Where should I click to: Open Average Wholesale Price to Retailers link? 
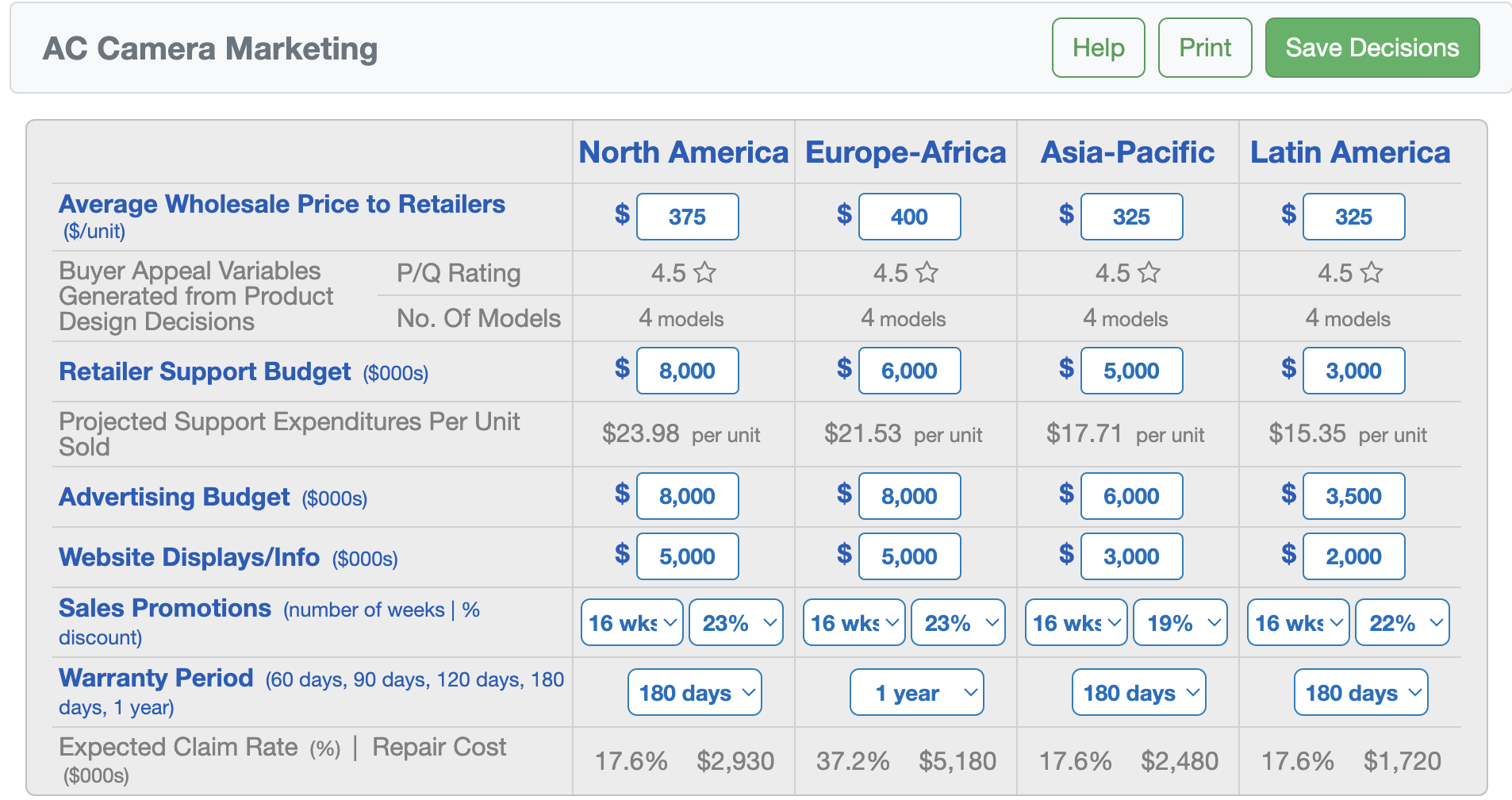tap(282, 205)
